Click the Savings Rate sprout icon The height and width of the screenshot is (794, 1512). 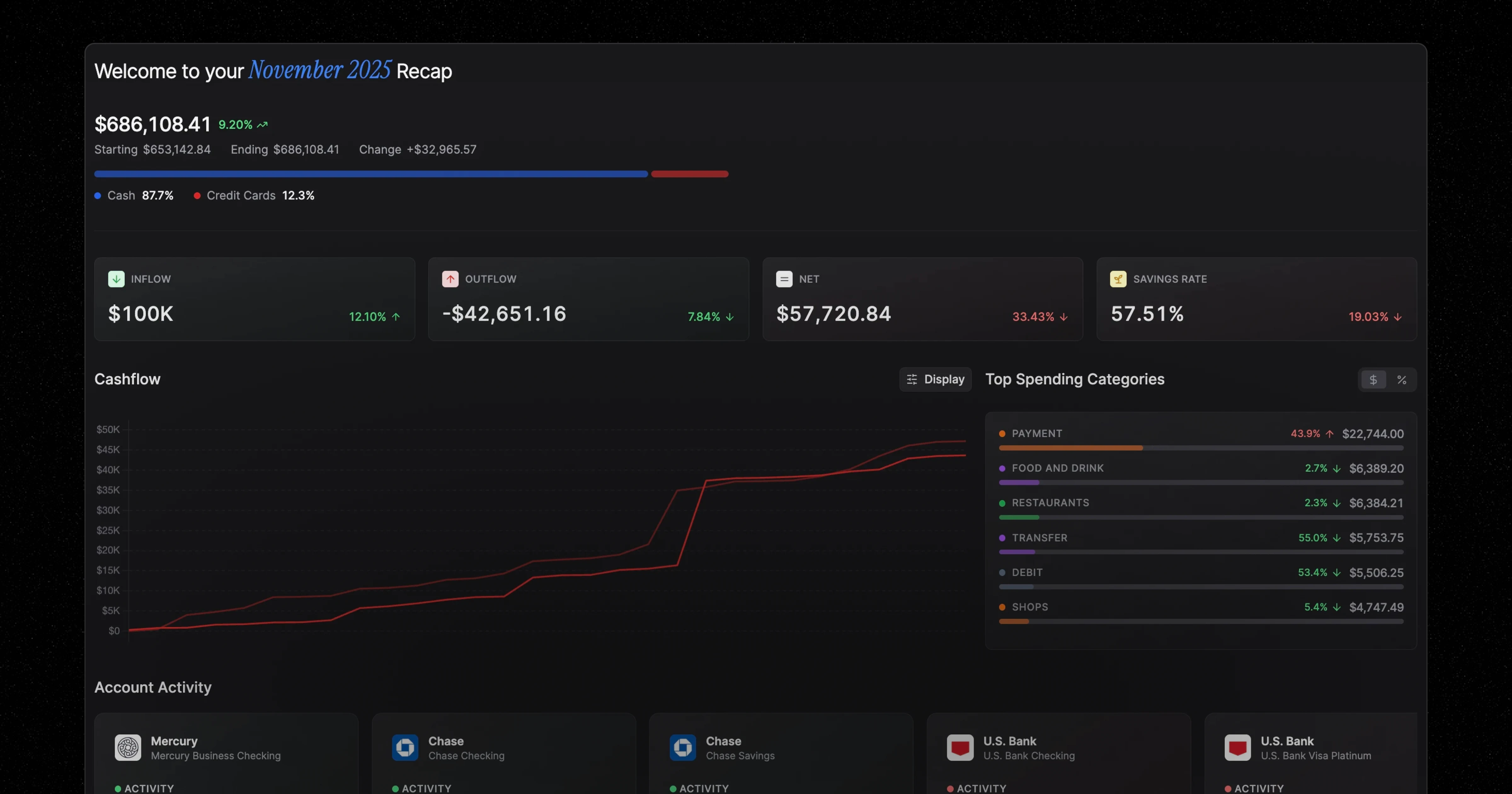pos(1118,279)
